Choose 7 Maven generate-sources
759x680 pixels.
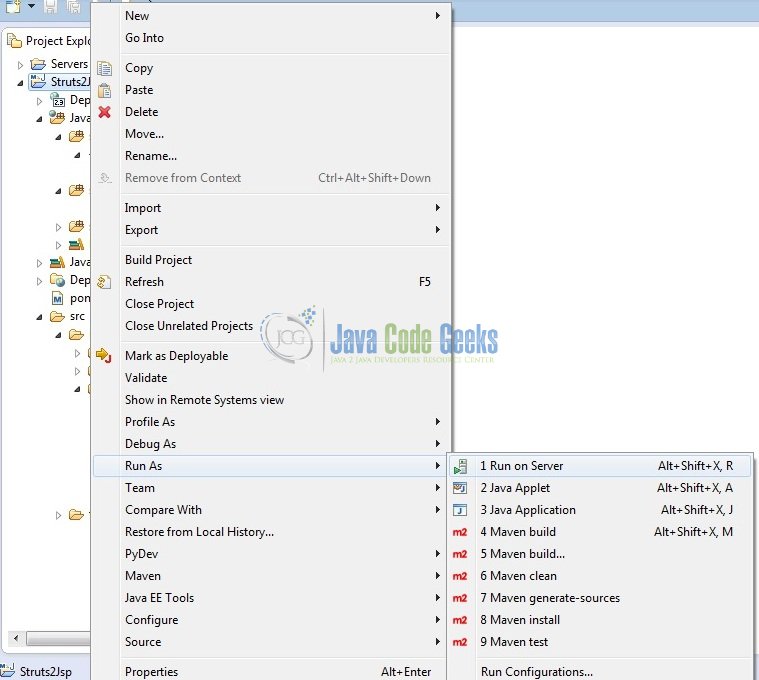tap(600, 598)
